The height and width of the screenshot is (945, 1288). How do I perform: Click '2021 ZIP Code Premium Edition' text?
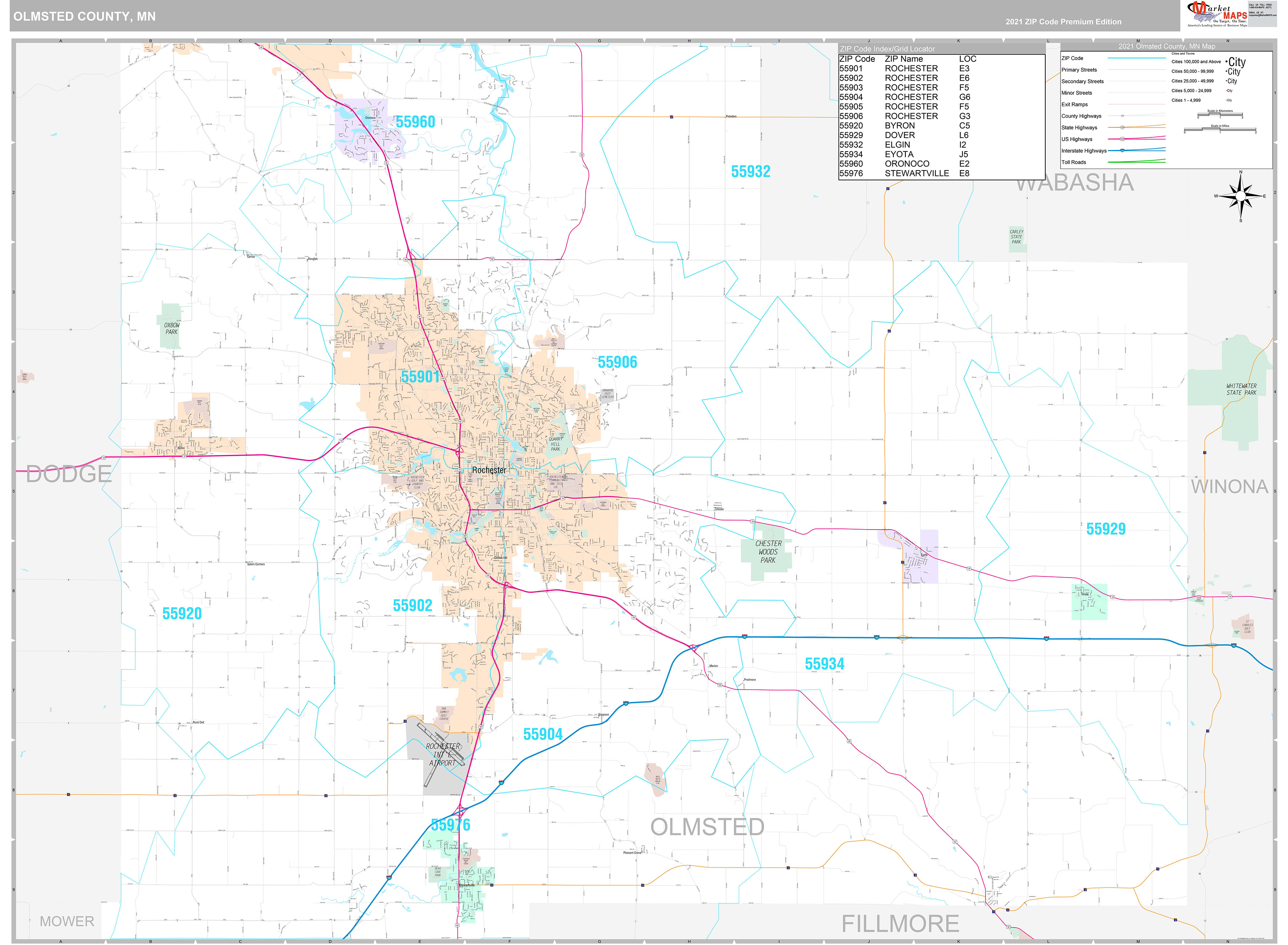click(1063, 22)
